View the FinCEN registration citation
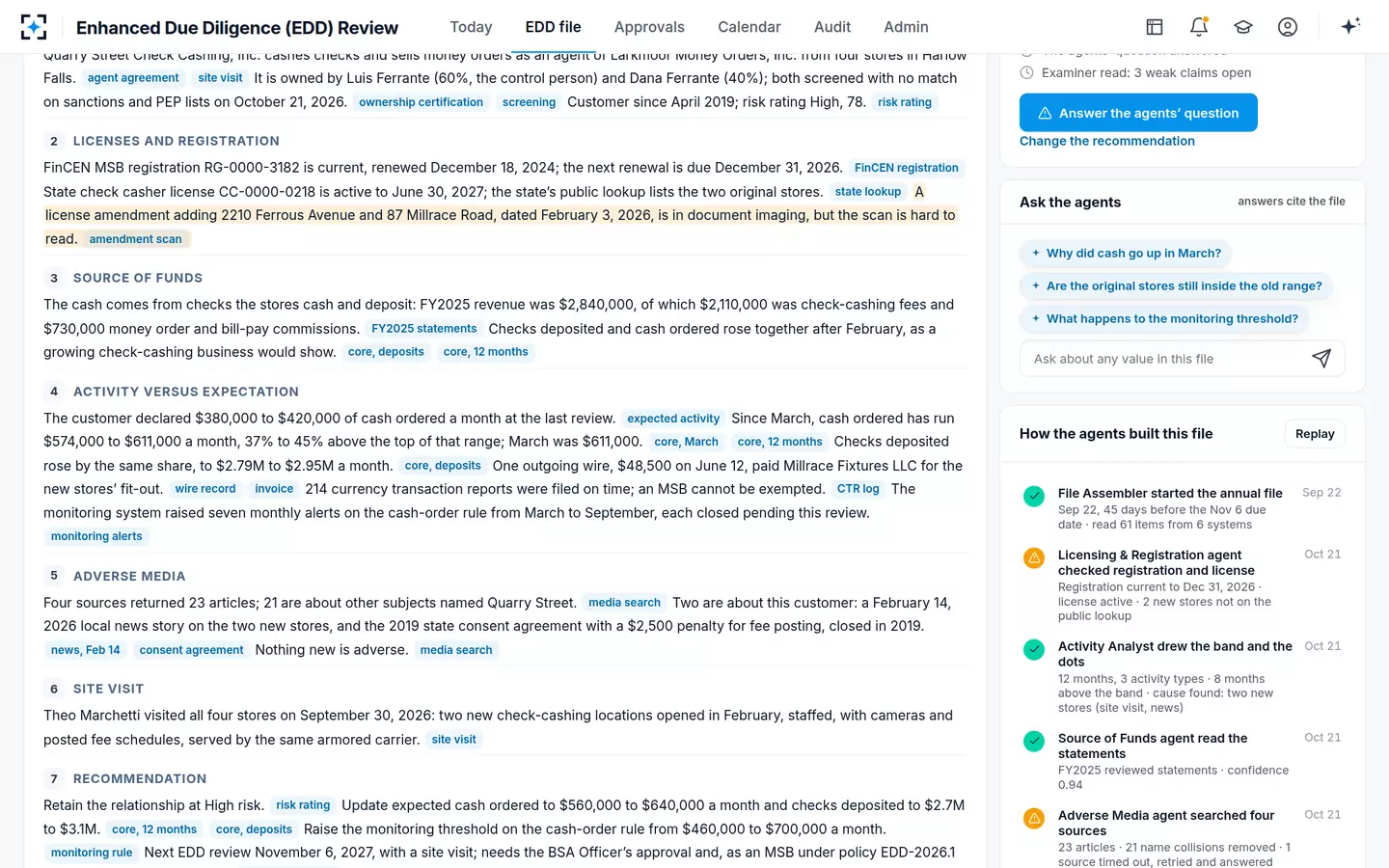 click(907, 168)
